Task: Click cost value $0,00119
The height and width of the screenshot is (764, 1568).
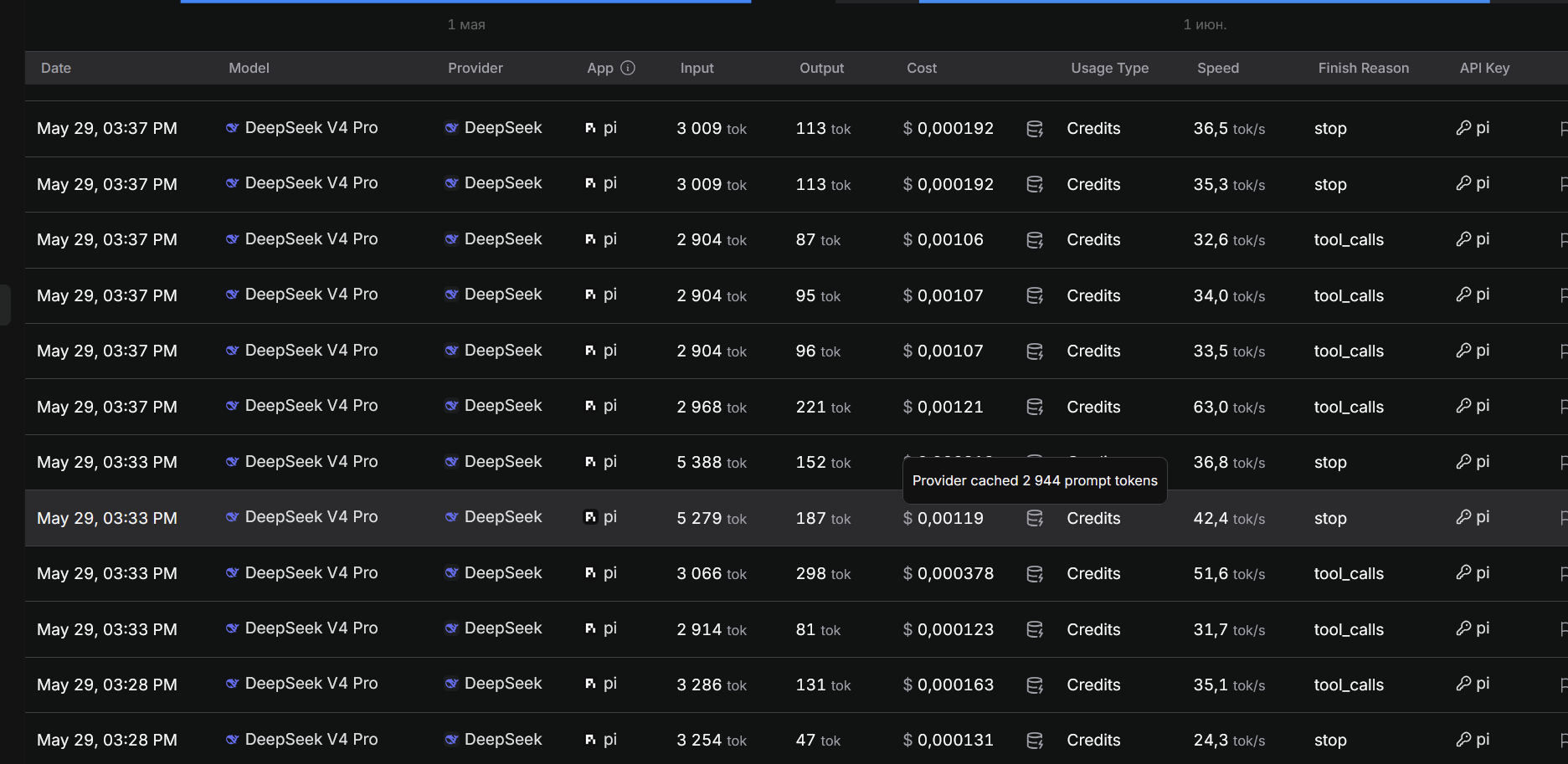Action: click(943, 518)
